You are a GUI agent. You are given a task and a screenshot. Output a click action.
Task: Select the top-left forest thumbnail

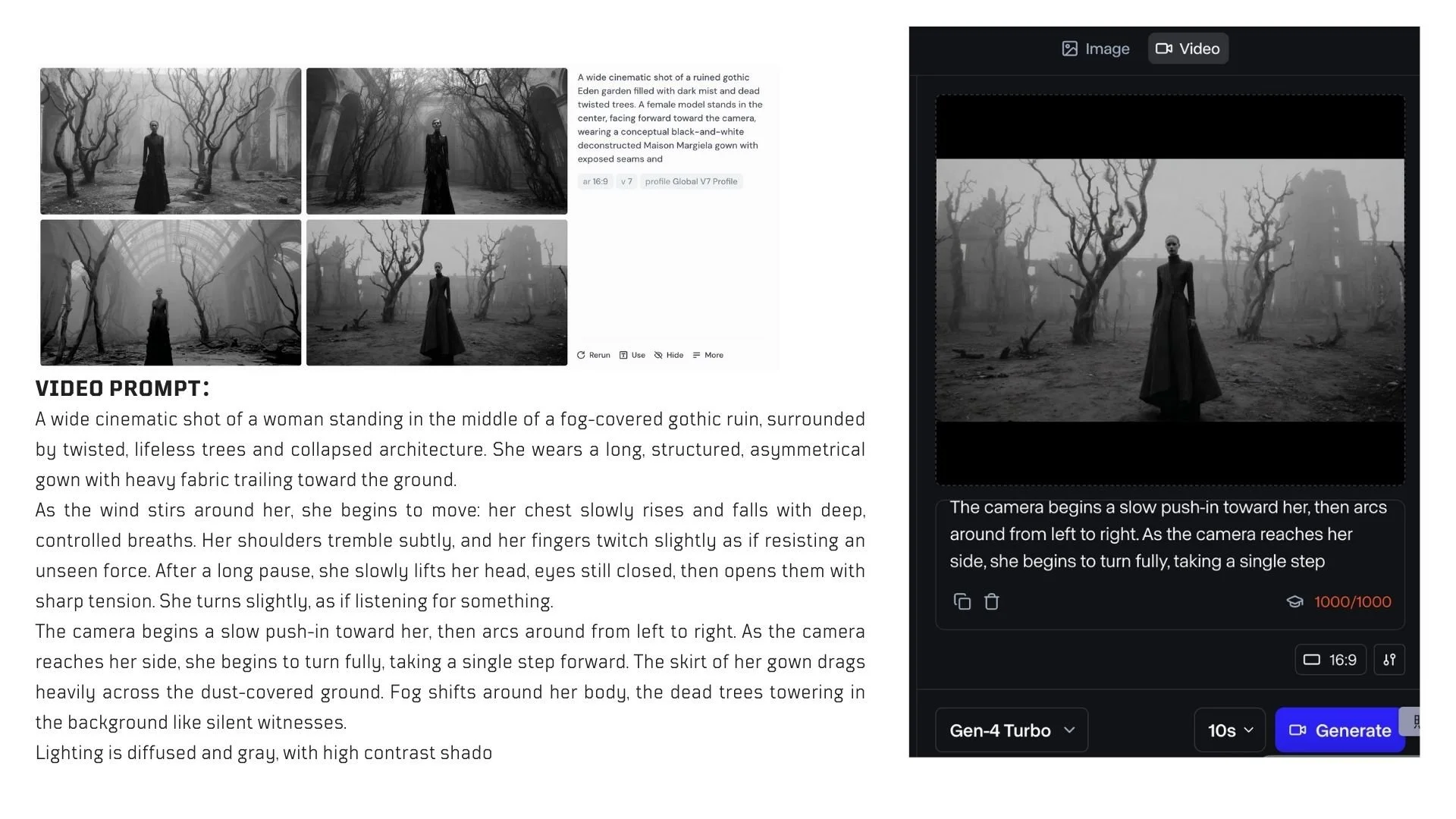(x=171, y=141)
